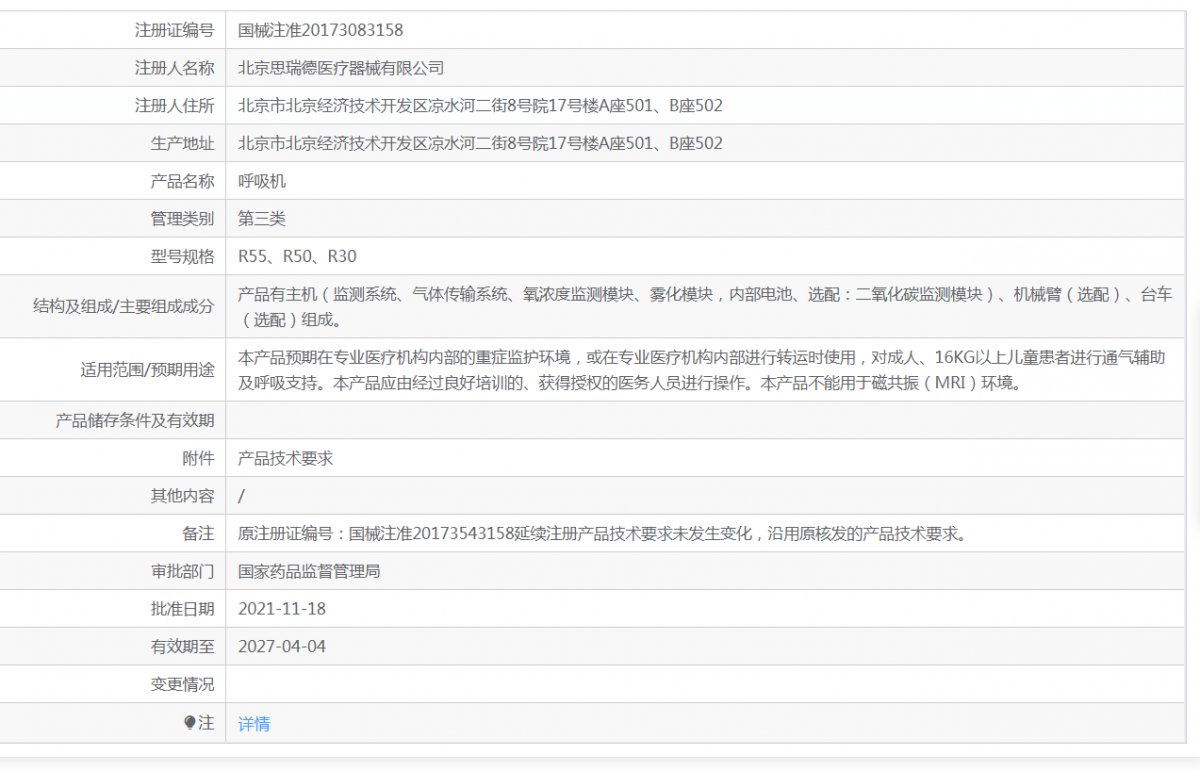This screenshot has width=1200, height=771.
Task: Select the address in the 生产地址 row
Action: 480,144
